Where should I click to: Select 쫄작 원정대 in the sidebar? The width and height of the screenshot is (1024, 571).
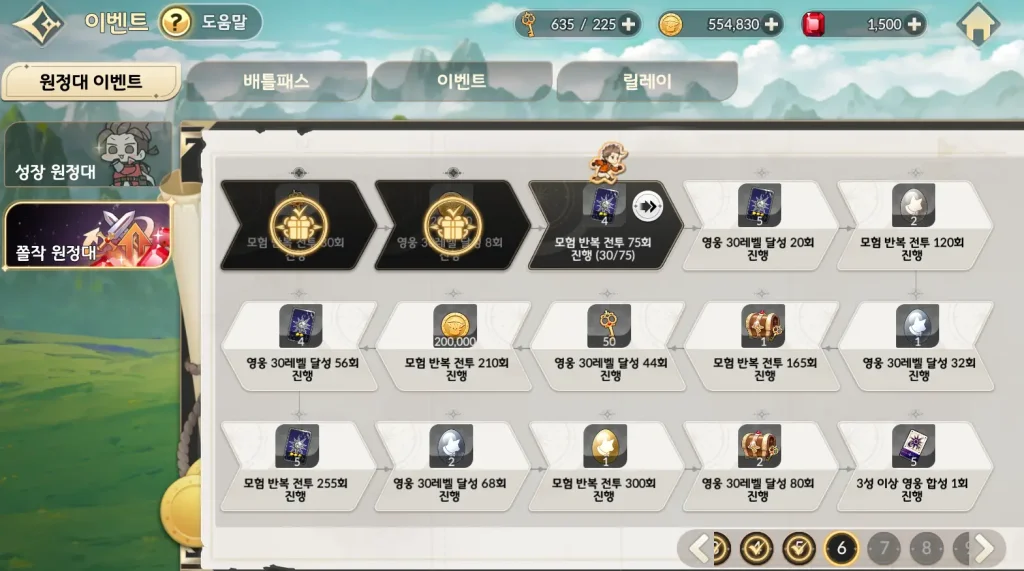88,235
